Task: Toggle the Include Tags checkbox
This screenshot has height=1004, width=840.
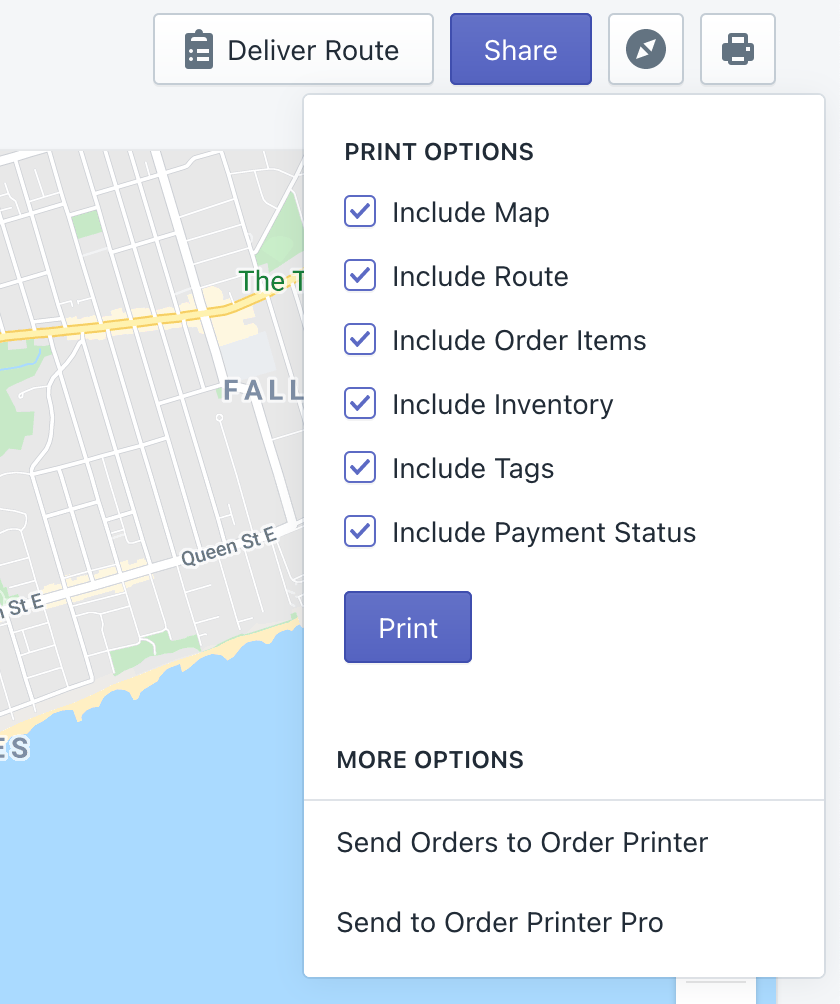Action: coord(360,468)
